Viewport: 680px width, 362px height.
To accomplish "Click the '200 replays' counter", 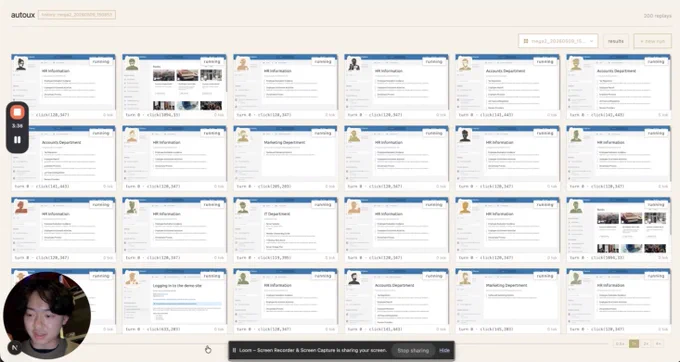I will pos(657,16).
